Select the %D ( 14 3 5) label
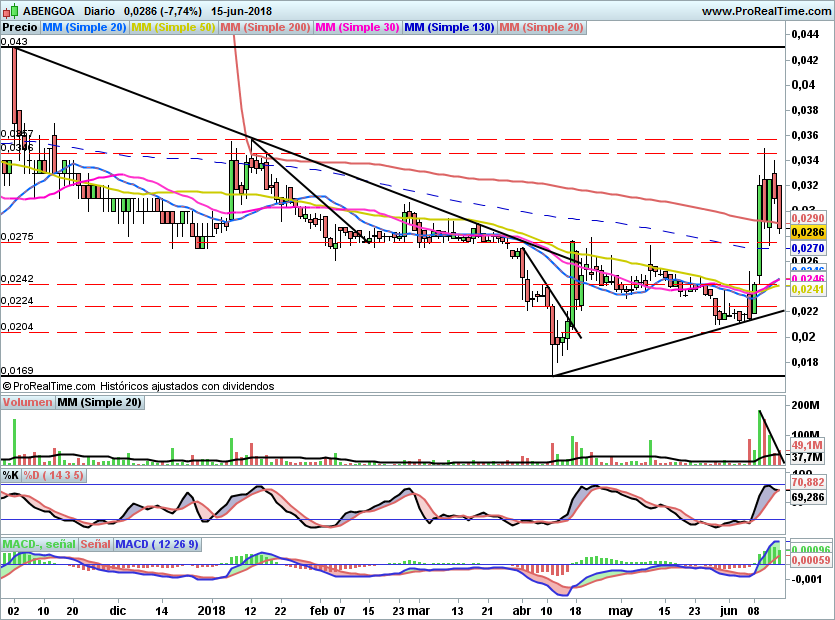Screen dimensions: 835x620 coord(53,475)
